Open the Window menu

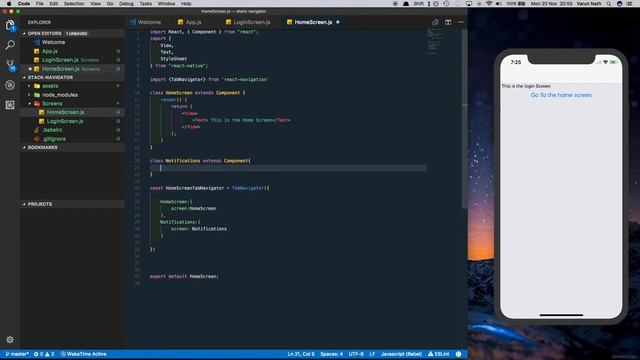coord(167,3)
